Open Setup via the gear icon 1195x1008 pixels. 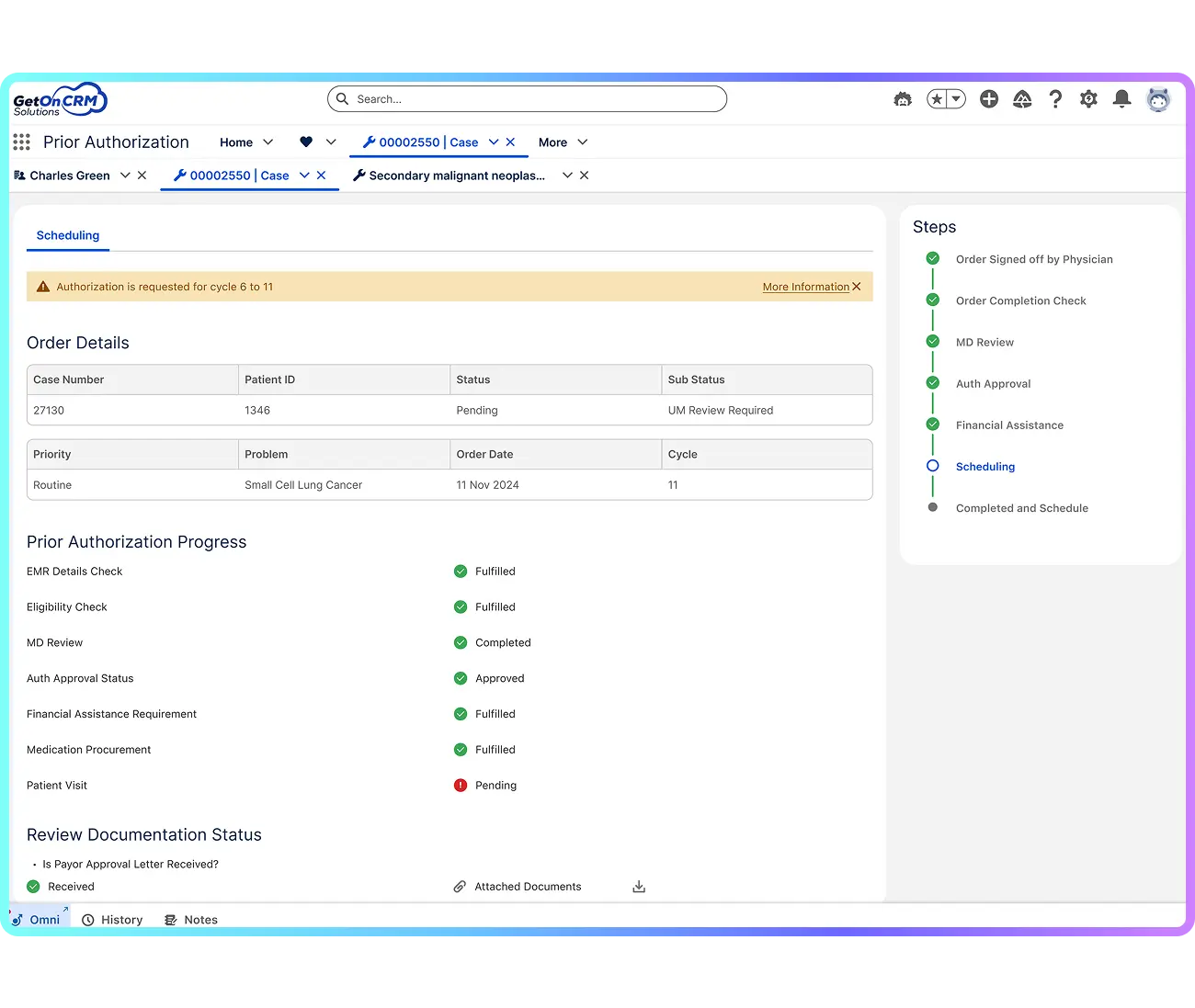(1088, 98)
